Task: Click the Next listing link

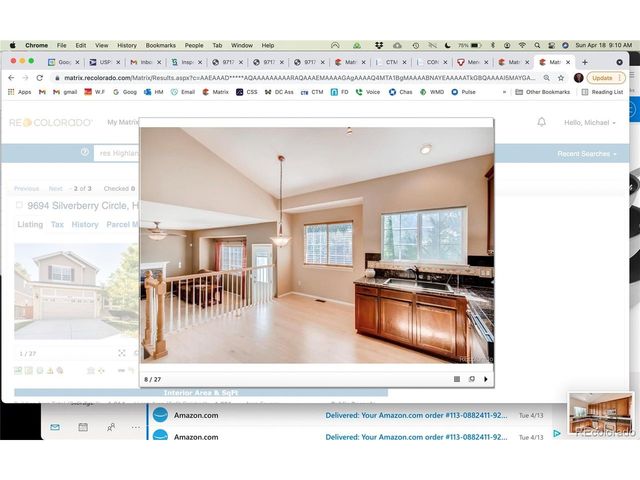Action: click(x=55, y=188)
